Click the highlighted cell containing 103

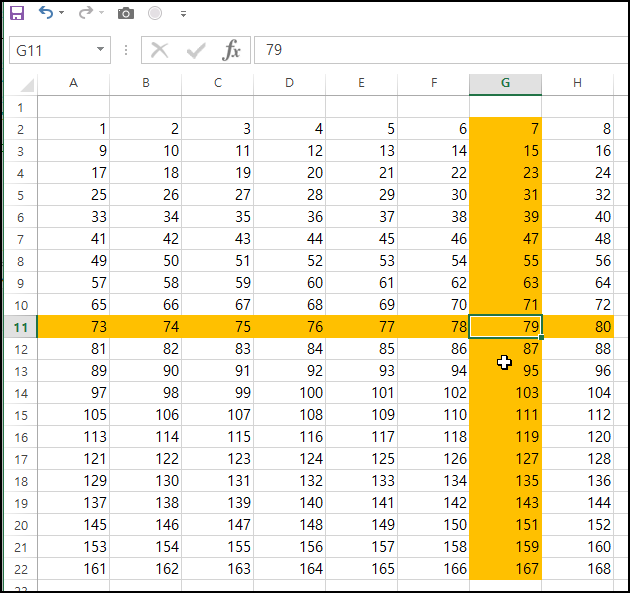click(x=505, y=393)
